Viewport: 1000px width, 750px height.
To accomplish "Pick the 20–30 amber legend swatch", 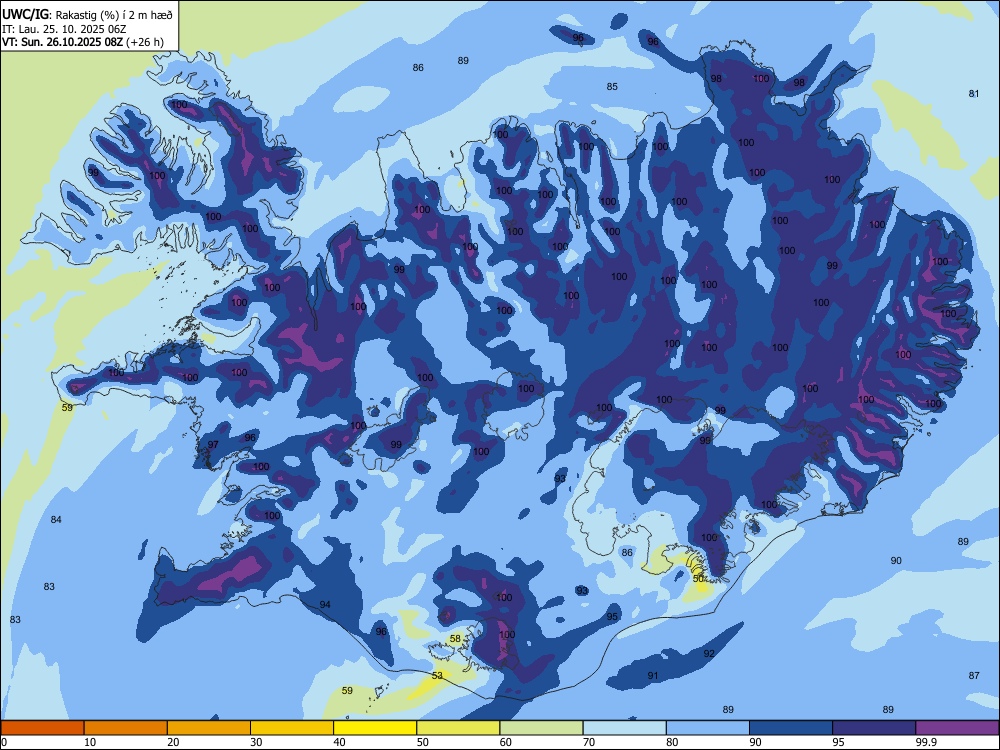I will [x=209, y=728].
